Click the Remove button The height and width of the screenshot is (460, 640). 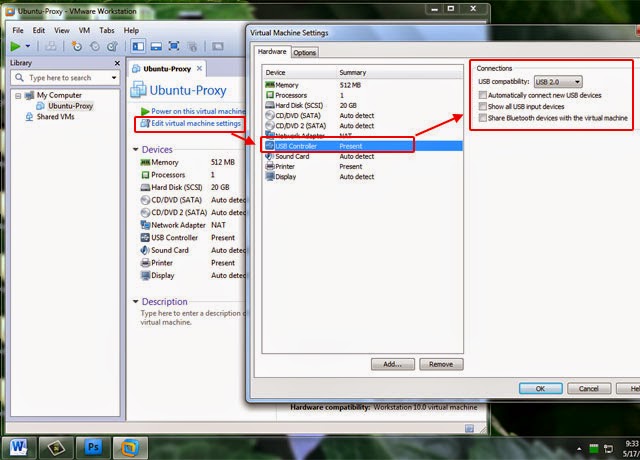(x=441, y=364)
